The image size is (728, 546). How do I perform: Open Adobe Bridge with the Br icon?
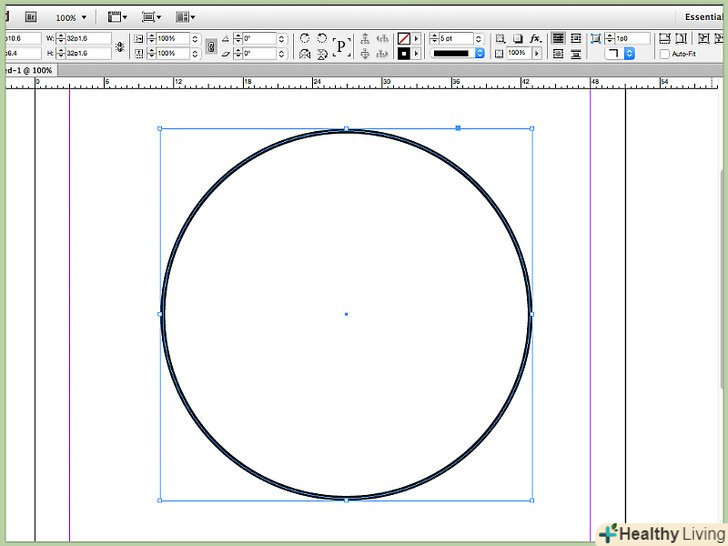30,17
